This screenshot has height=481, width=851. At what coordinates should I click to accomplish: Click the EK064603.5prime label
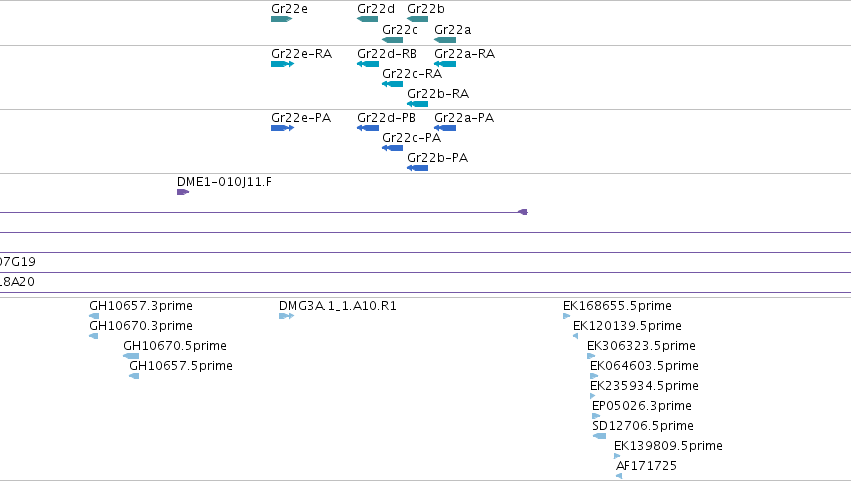(644, 366)
